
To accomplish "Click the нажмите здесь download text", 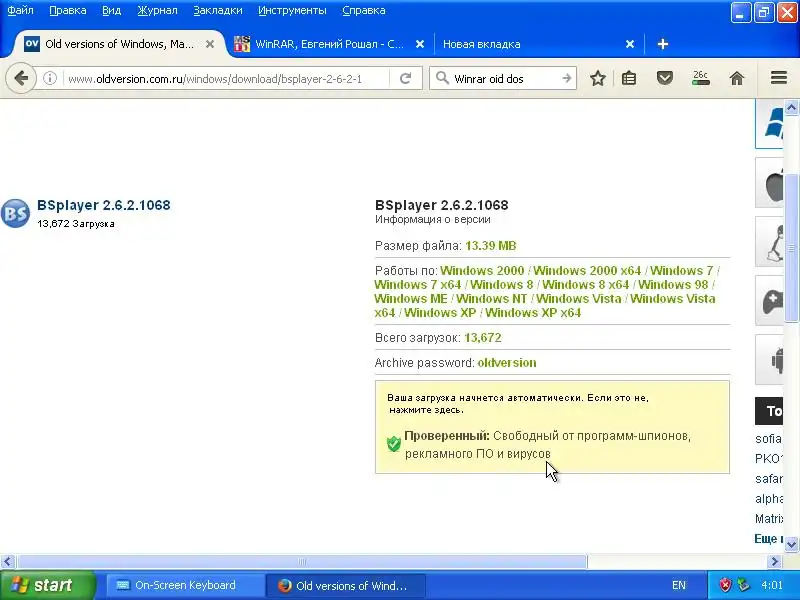I will pyautogui.click(x=426, y=410).
